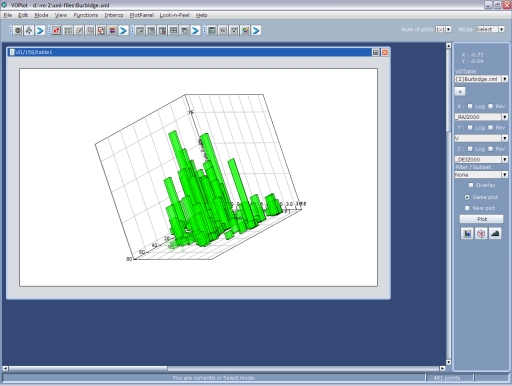Click the fx function toolbar icon

223,31
